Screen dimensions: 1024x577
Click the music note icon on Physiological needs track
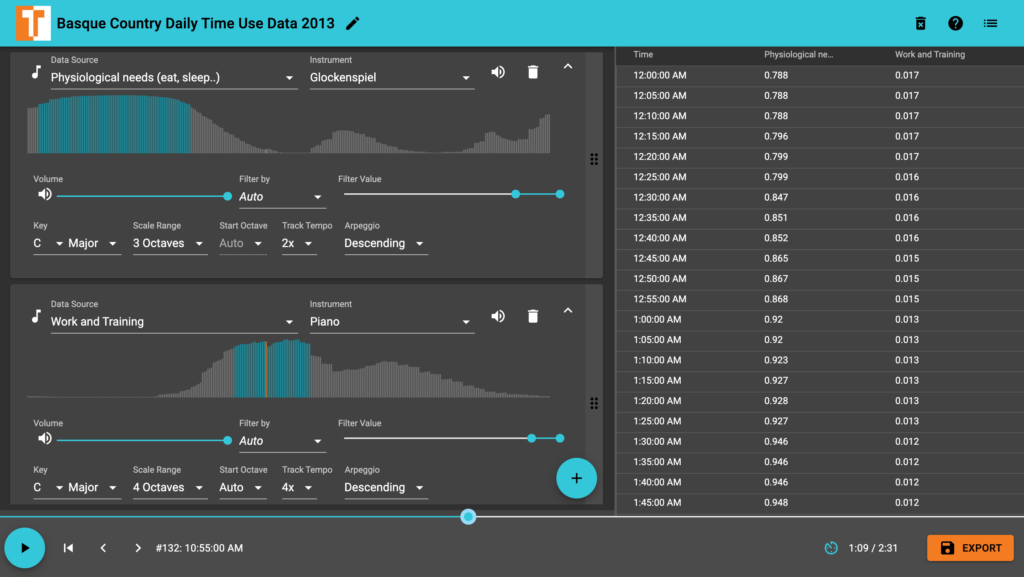(37, 72)
